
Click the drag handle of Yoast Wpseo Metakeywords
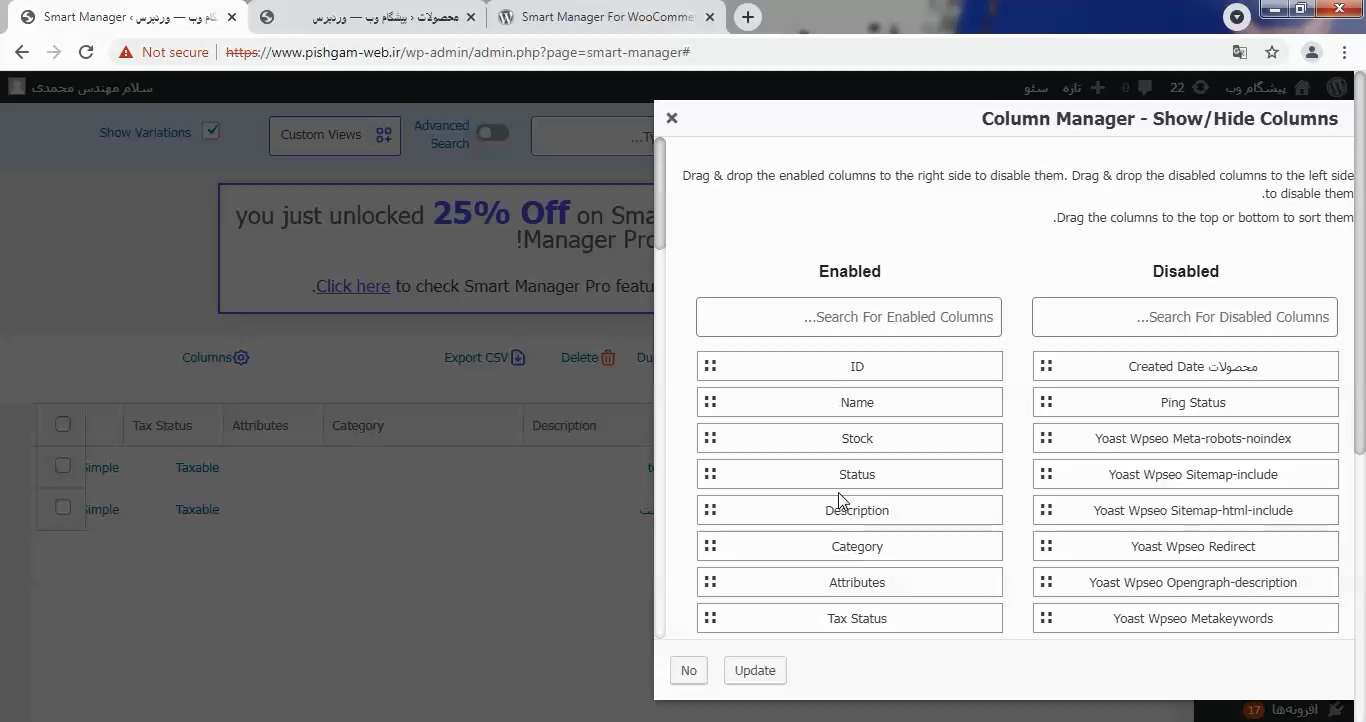pos(1046,618)
